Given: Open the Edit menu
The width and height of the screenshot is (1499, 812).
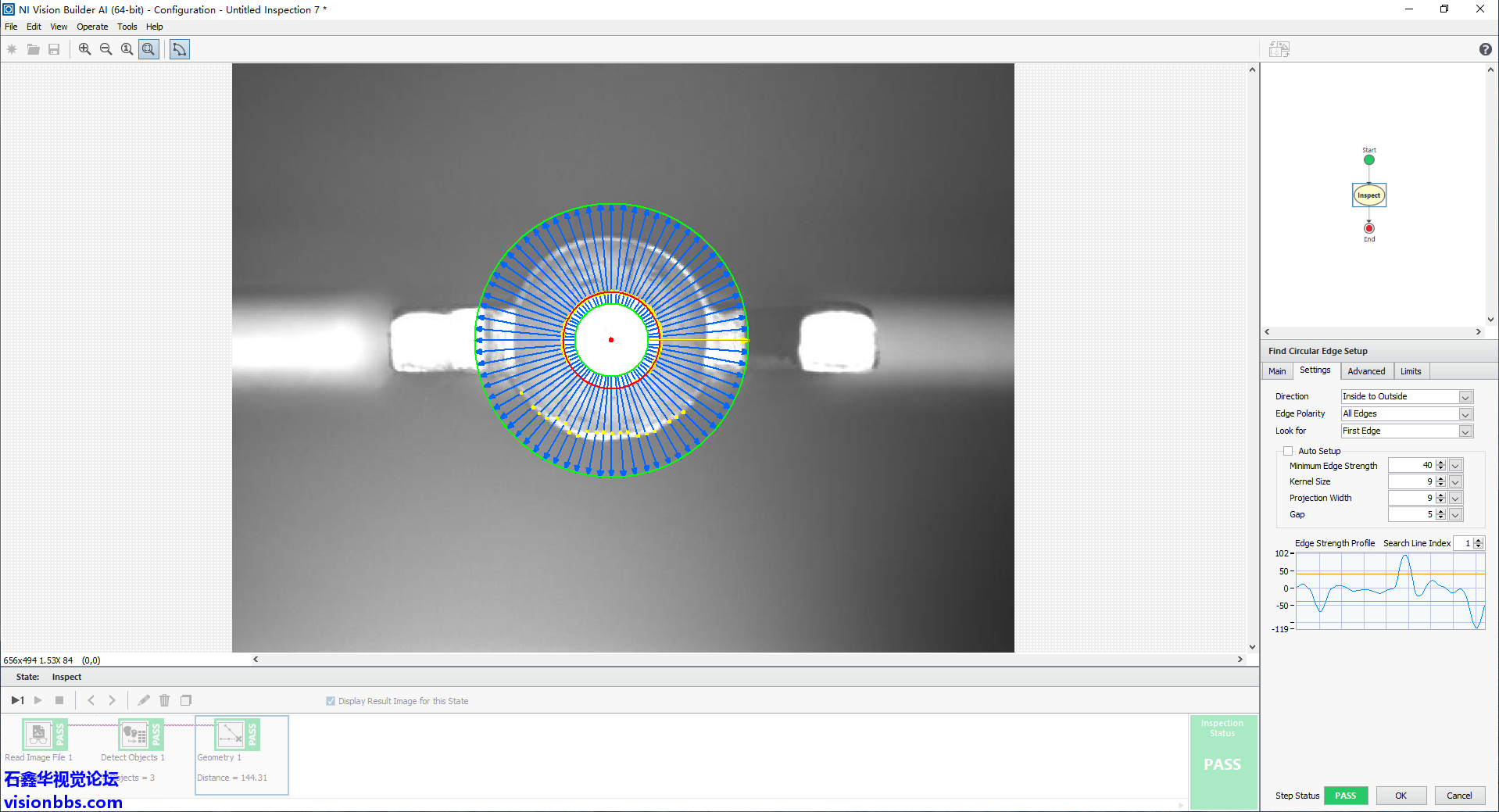Looking at the screenshot, I should 34,27.
